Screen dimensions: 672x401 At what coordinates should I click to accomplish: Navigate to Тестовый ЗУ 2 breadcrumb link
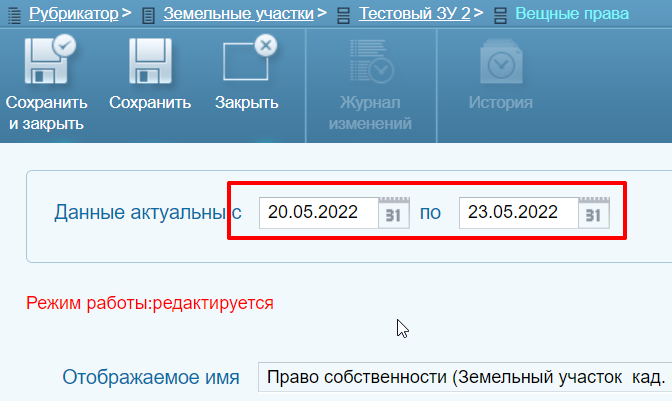414,14
